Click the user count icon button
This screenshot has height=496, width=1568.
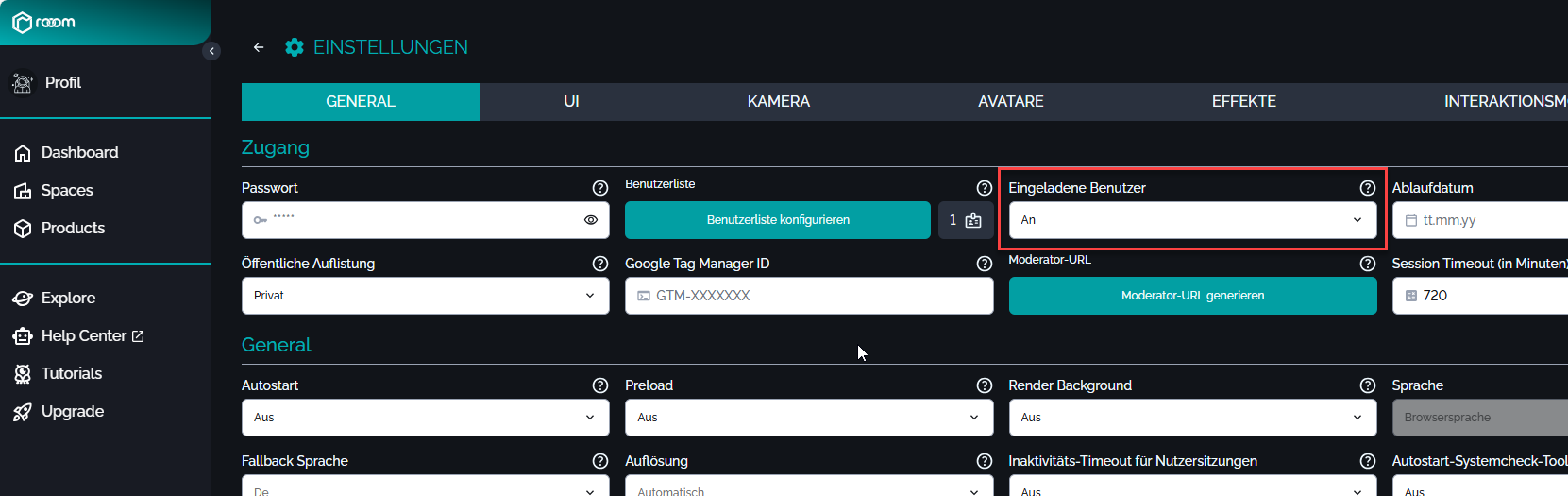966,220
